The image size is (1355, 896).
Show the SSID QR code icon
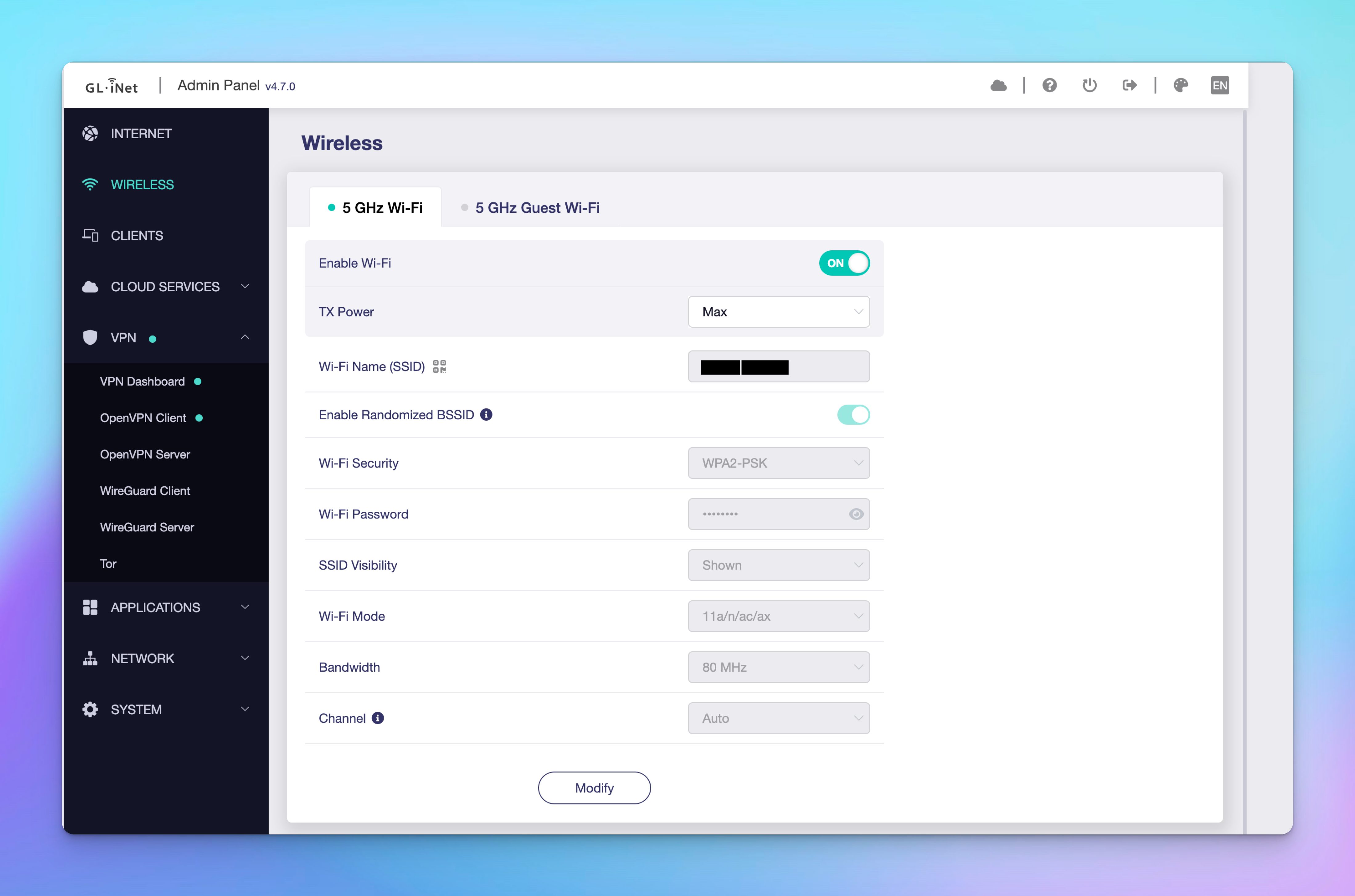pyautogui.click(x=439, y=366)
